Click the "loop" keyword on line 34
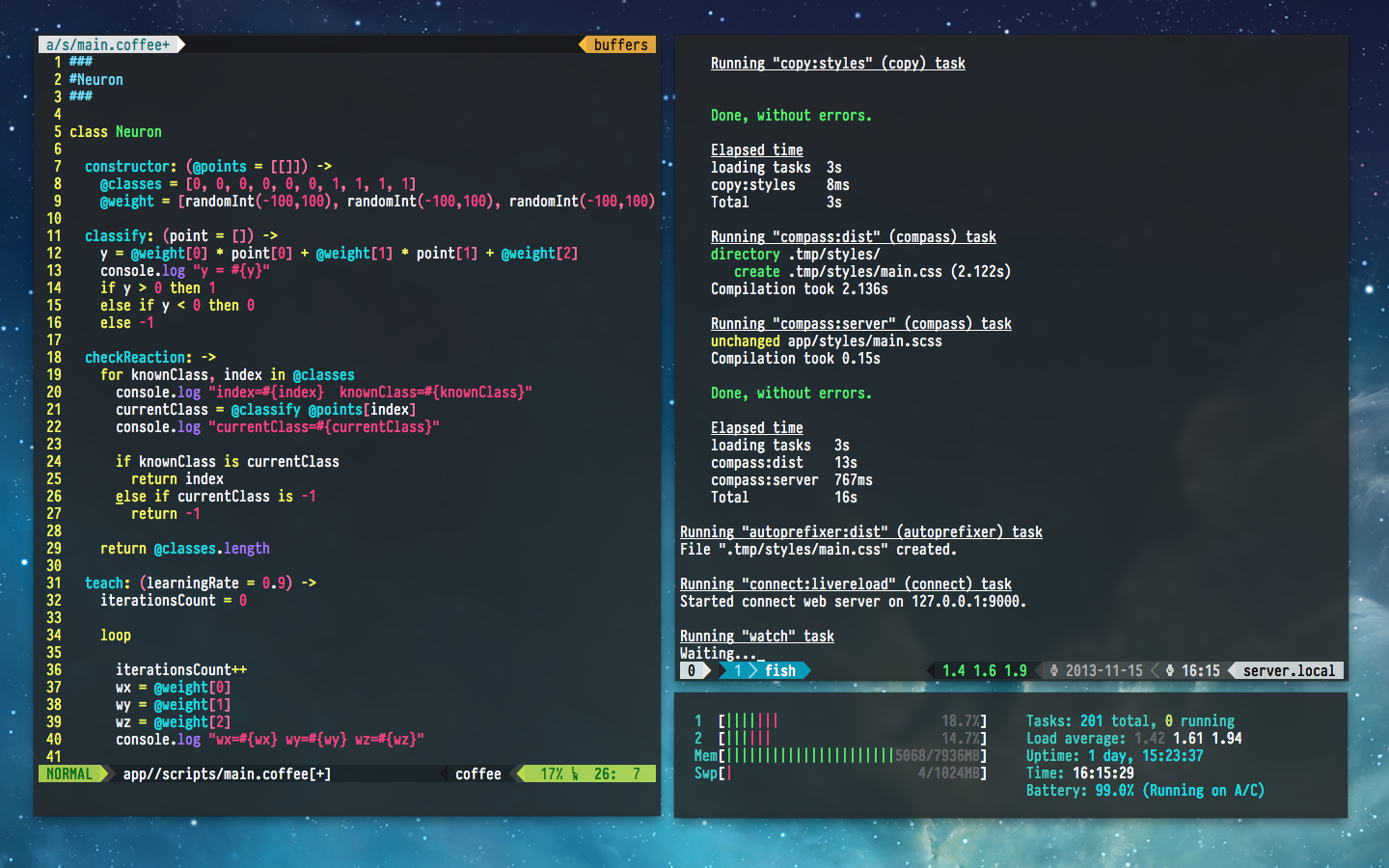This screenshot has width=1389, height=868. tap(116, 636)
